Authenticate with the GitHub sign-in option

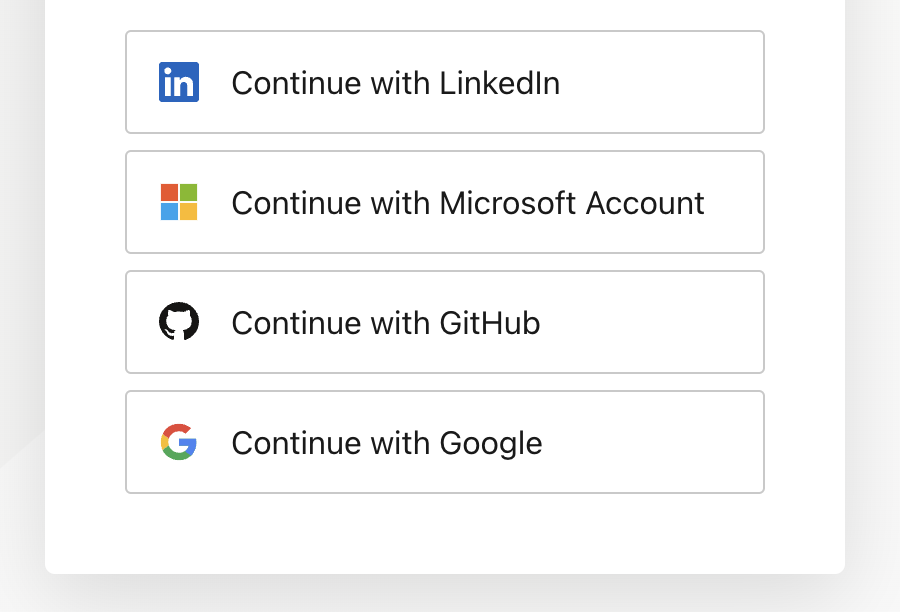point(444,322)
